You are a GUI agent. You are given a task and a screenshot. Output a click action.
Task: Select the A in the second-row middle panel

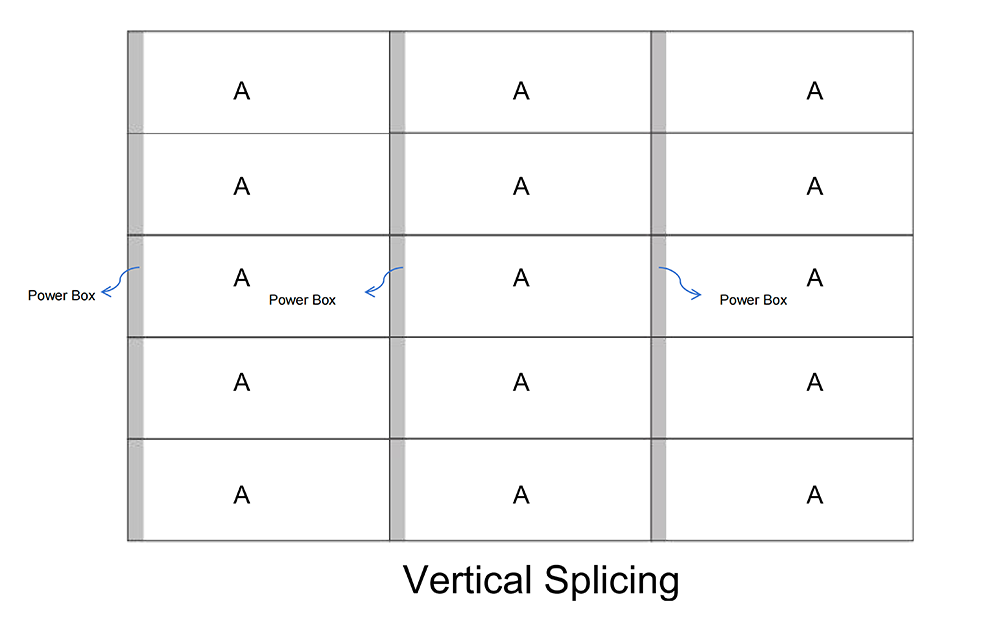point(521,186)
